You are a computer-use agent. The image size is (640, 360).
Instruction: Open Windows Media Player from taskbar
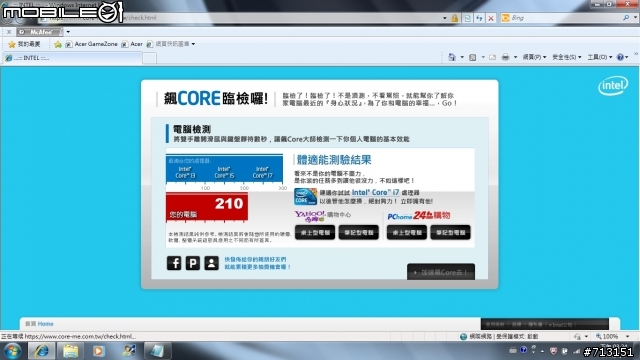click(98, 351)
